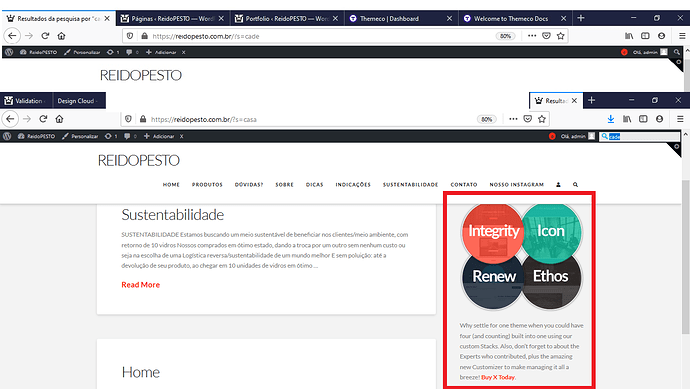
Task: Click the Integrity stack circle thumbnail
Action: point(493,233)
